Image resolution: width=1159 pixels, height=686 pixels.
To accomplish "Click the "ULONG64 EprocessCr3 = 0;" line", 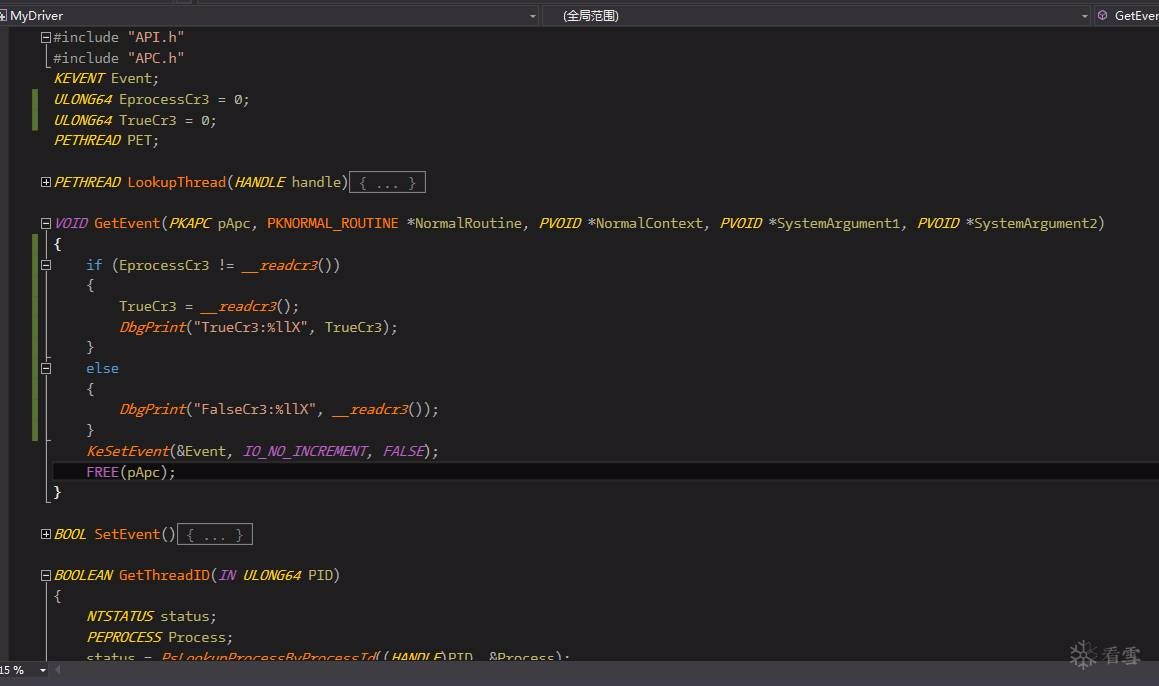I will click(152, 99).
